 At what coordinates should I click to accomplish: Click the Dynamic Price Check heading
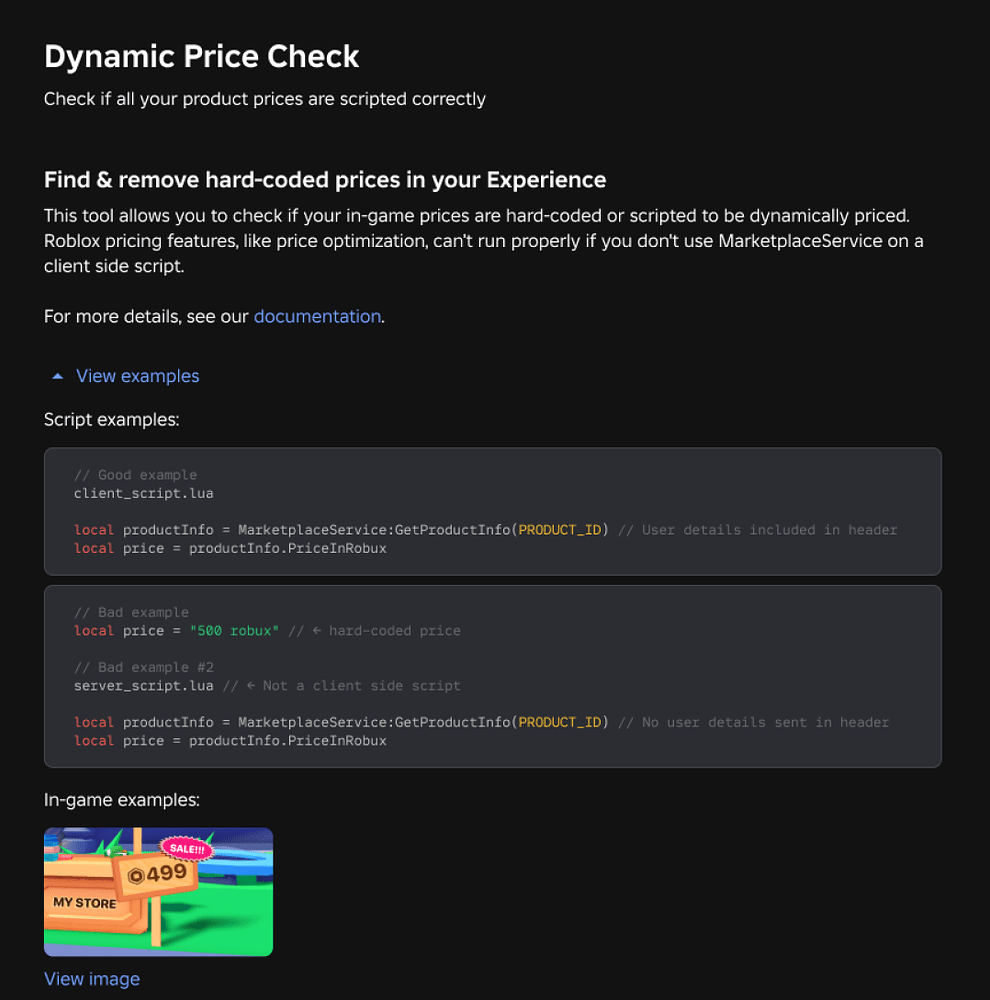click(200, 57)
